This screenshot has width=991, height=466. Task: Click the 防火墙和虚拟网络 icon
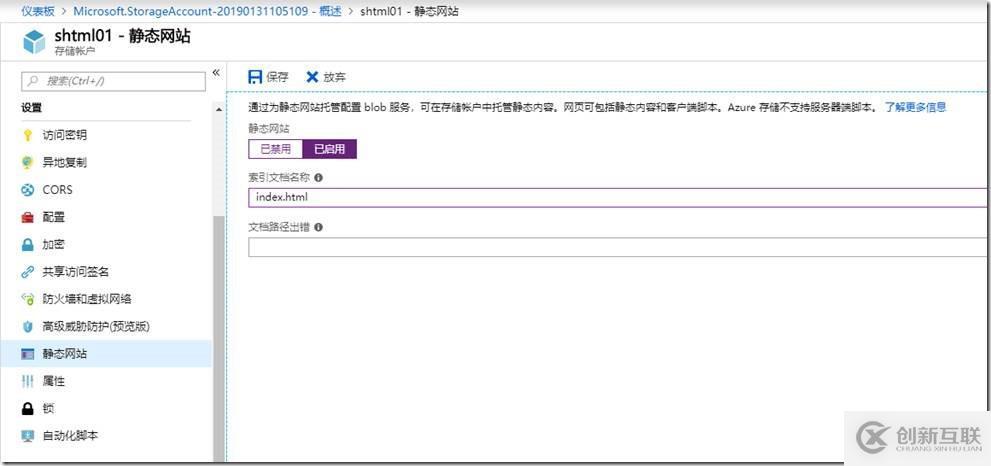coord(27,299)
